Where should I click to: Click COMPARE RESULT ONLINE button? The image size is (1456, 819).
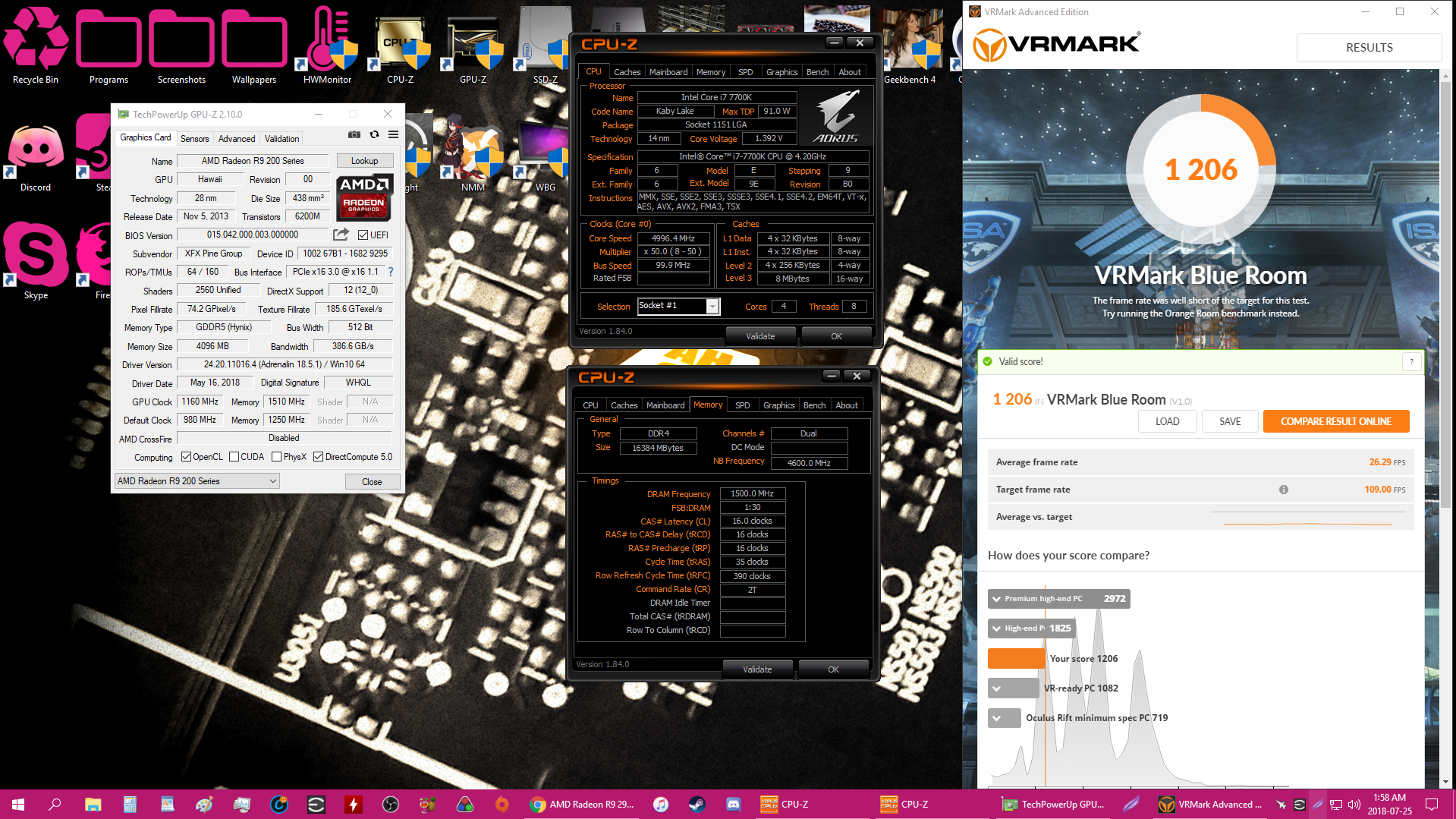pos(1336,421)
